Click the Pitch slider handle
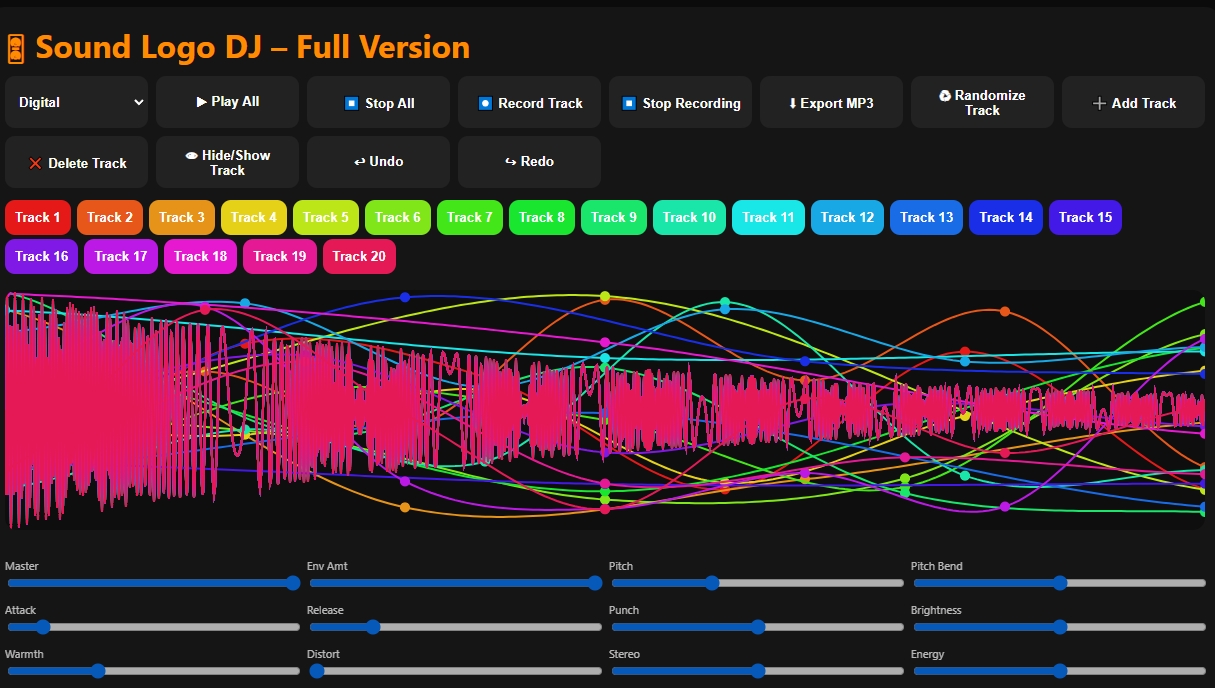Viewport: 1215px width, 688px height. pos(712,583)
